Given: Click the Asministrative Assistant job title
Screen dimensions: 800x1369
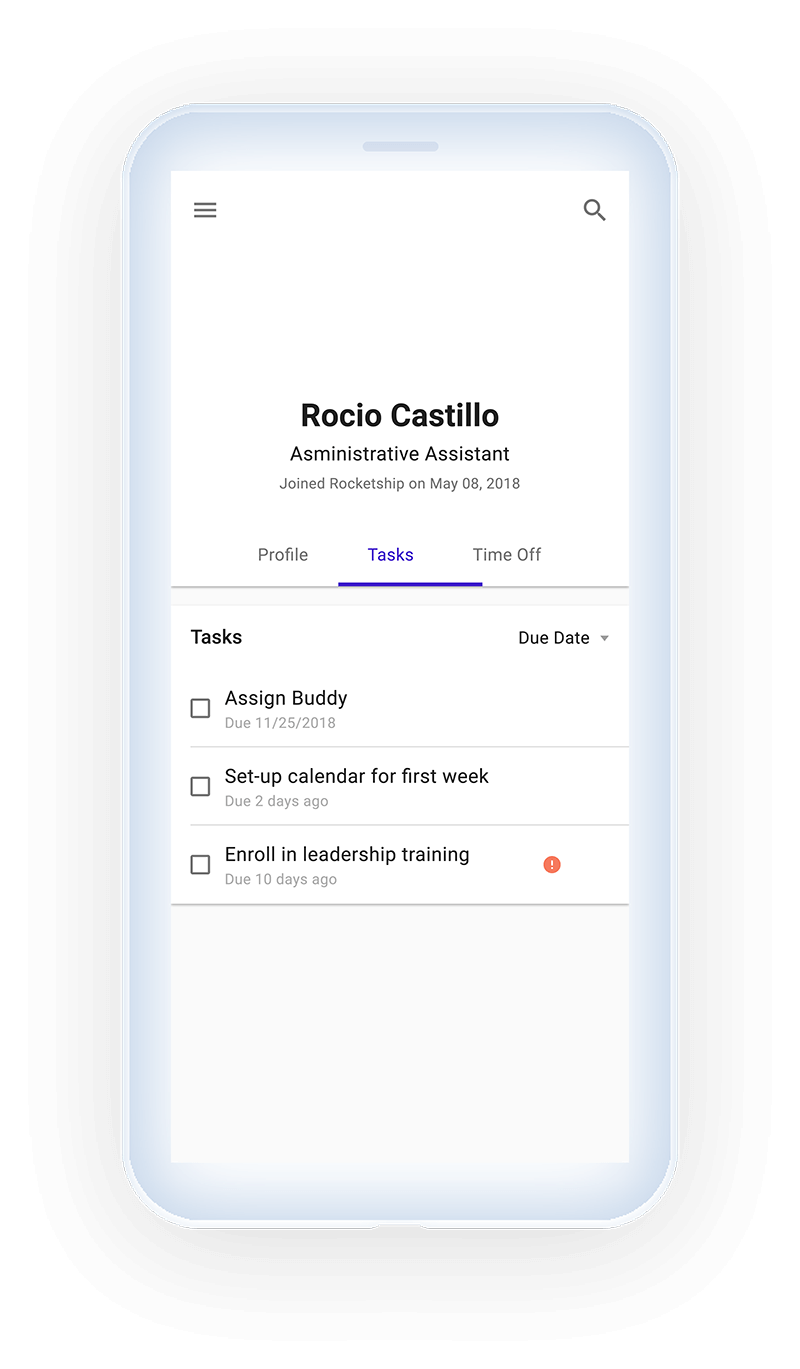Looking at the screenshot, I should (x=400, y=454).
